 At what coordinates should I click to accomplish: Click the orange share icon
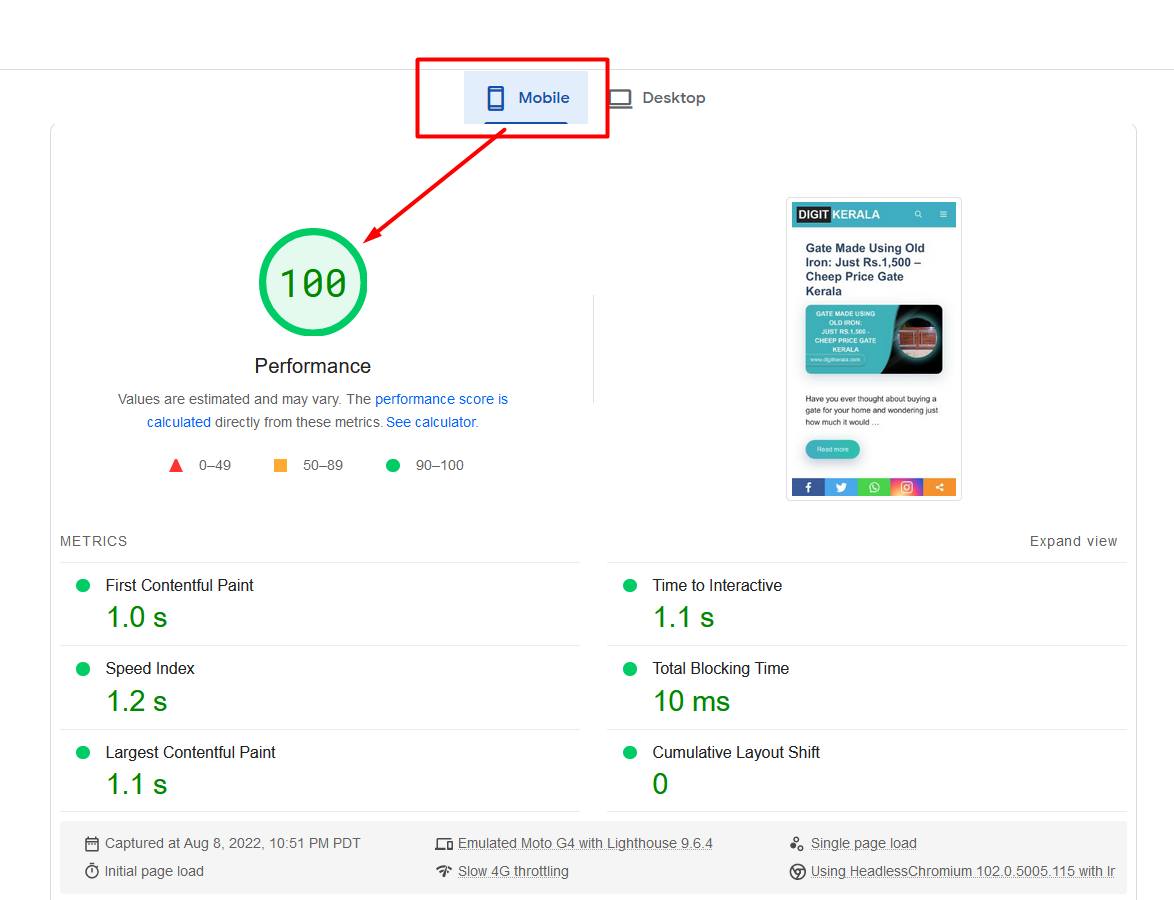pyautogui.click(x=940, y=487)
